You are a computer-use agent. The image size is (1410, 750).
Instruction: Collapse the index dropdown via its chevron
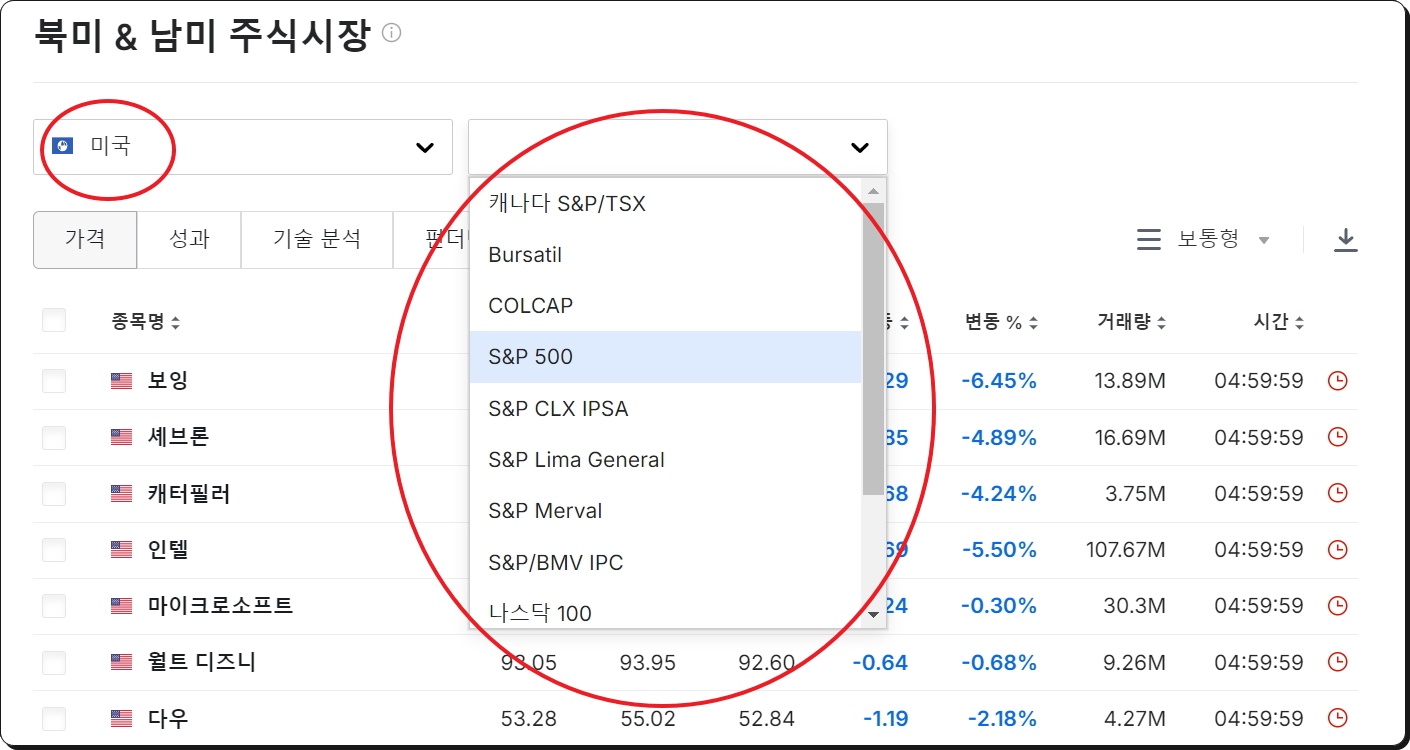click(x=860, y=148)
